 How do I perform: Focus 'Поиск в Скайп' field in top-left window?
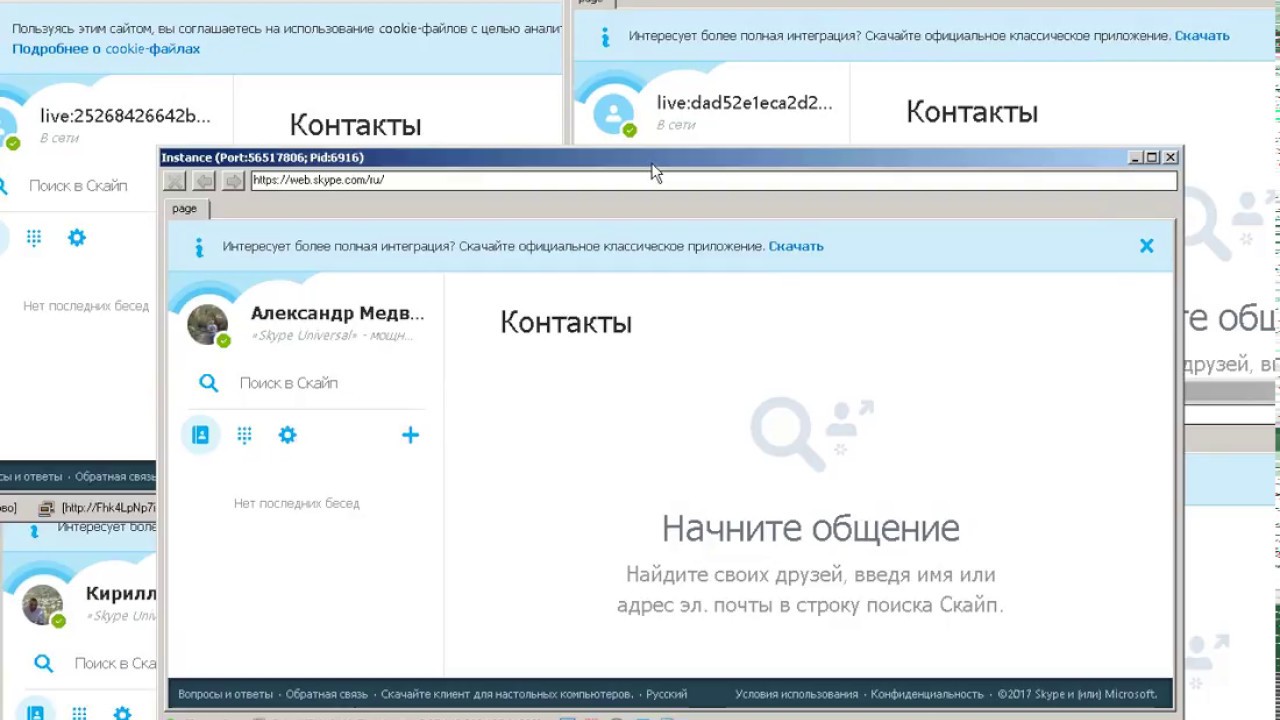coord(78,186)
